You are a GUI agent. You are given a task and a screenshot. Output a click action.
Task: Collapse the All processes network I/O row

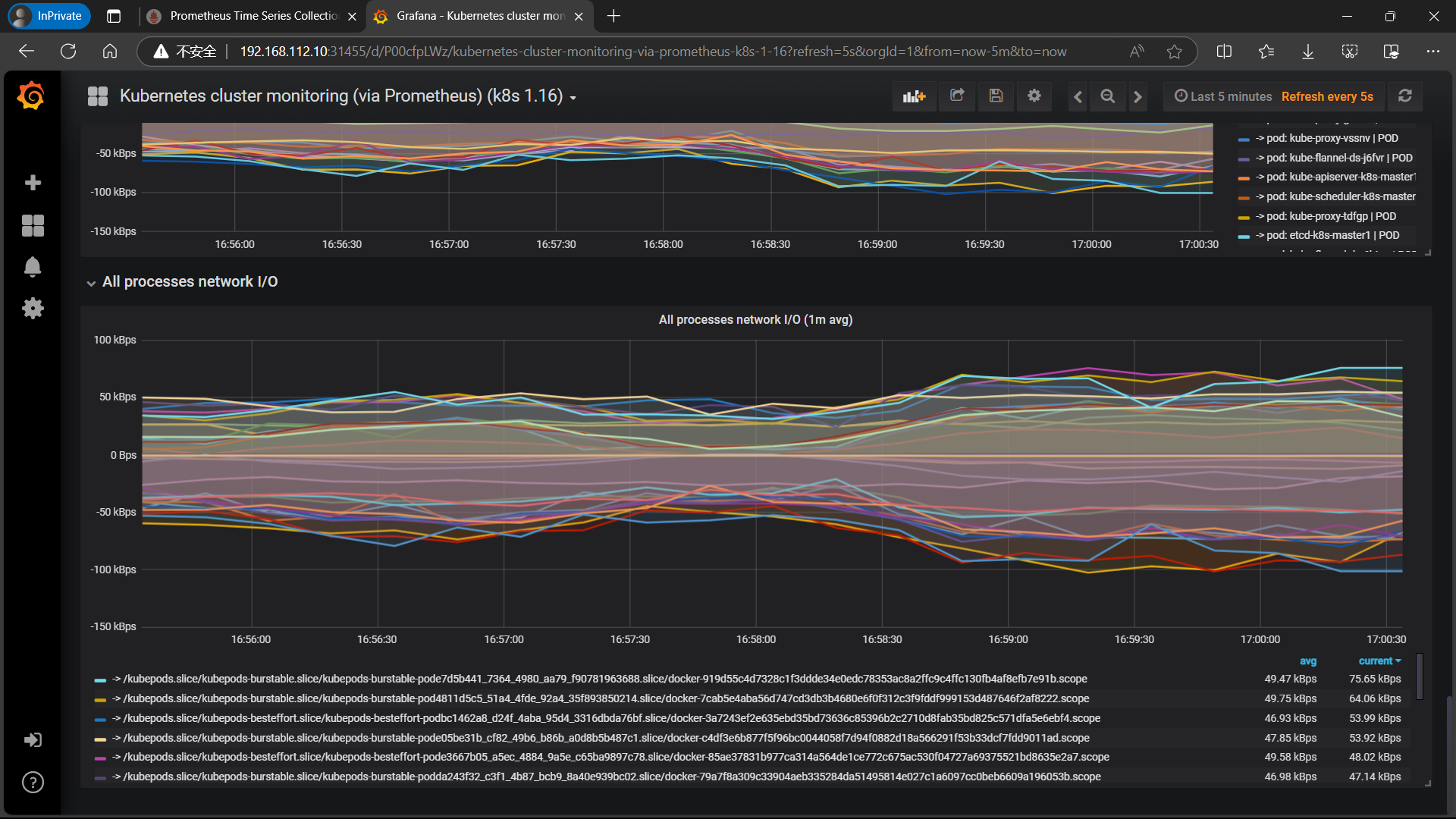pyautogui.click(x=190, y=282)
